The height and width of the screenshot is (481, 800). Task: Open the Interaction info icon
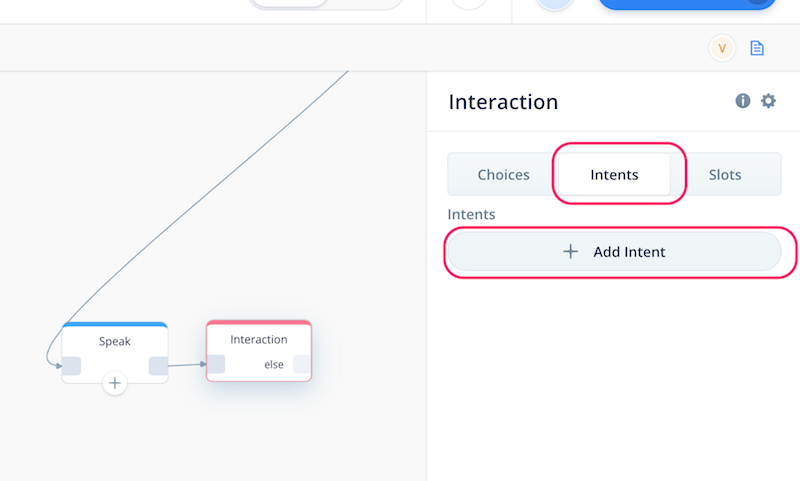[742, 101]
